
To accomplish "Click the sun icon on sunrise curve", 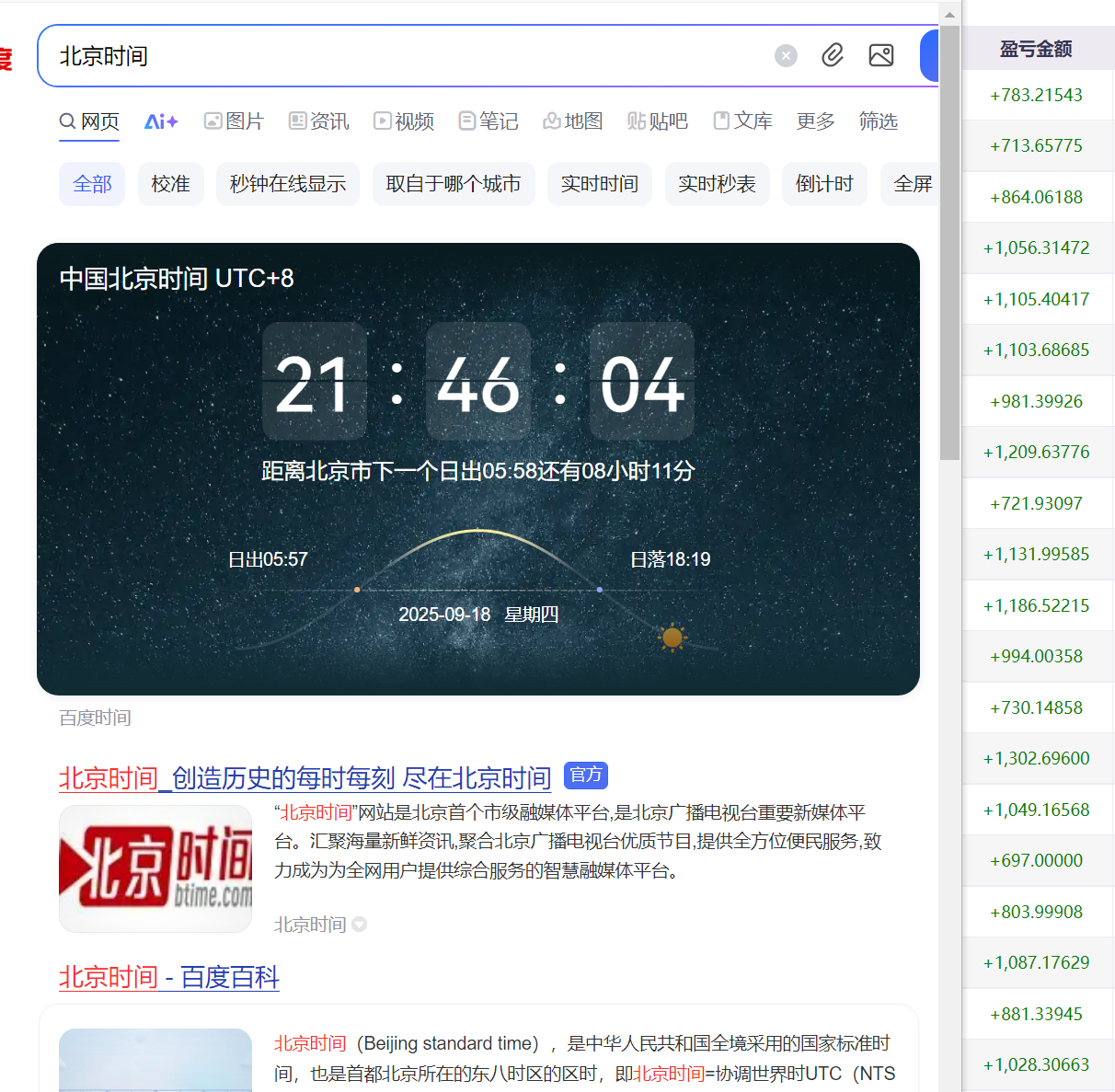I will (672, 638).
